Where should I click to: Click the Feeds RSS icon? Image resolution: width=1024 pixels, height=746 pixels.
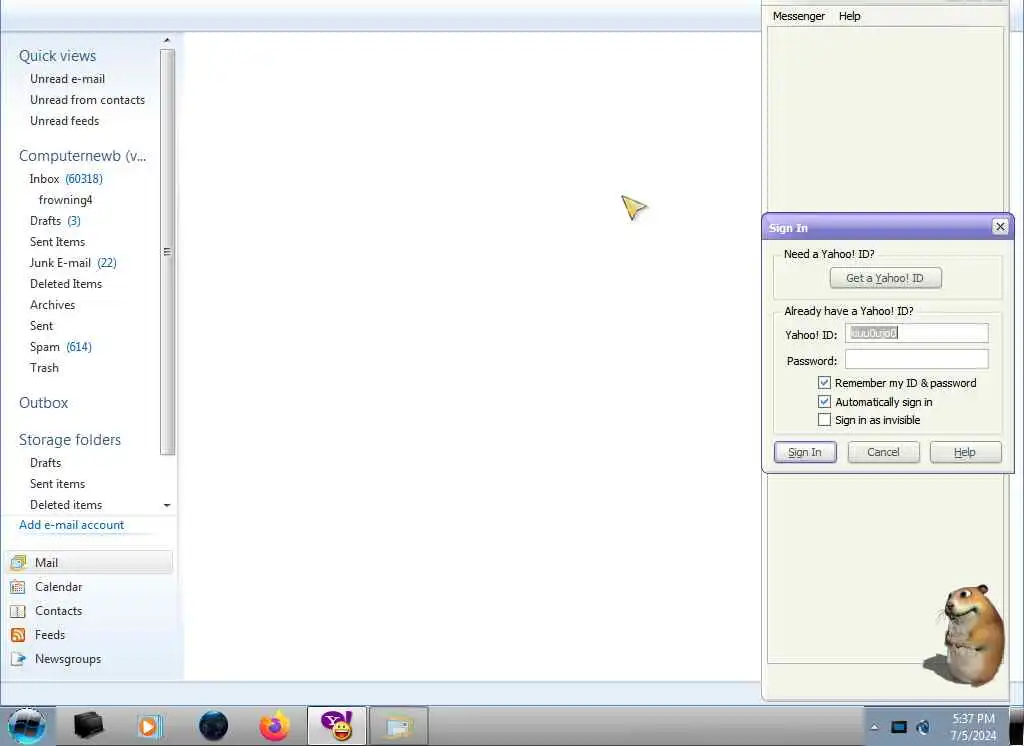pyautogui.click(x=18, y=635)
